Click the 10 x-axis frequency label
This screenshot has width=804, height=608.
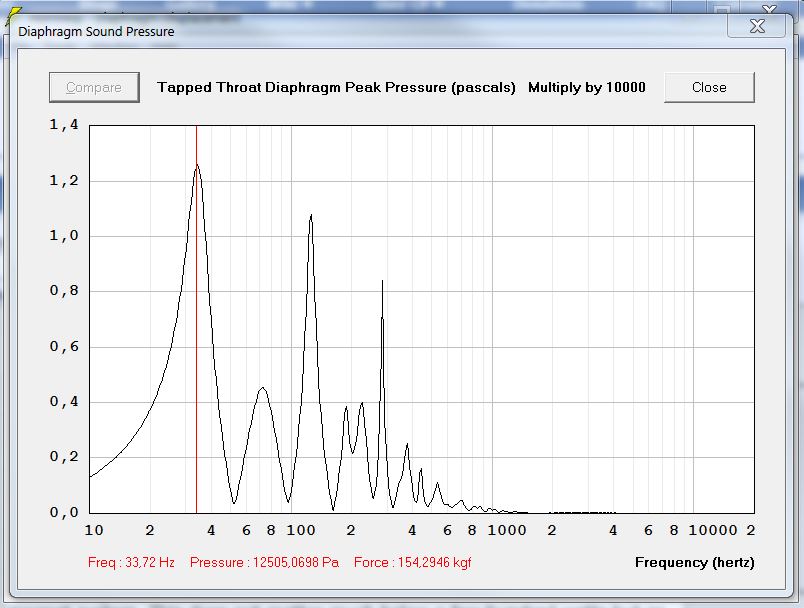(x=94, y=530)
